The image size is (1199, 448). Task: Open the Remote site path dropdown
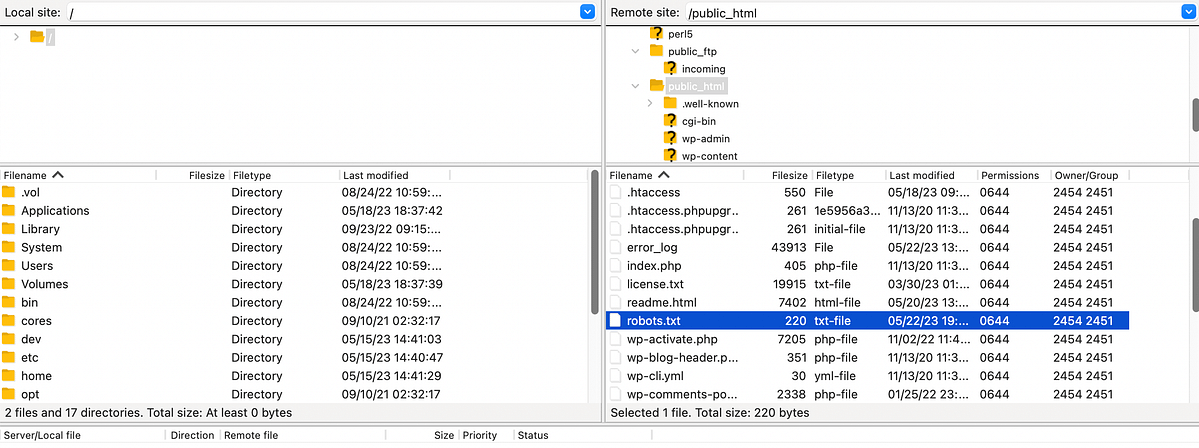1189,12
